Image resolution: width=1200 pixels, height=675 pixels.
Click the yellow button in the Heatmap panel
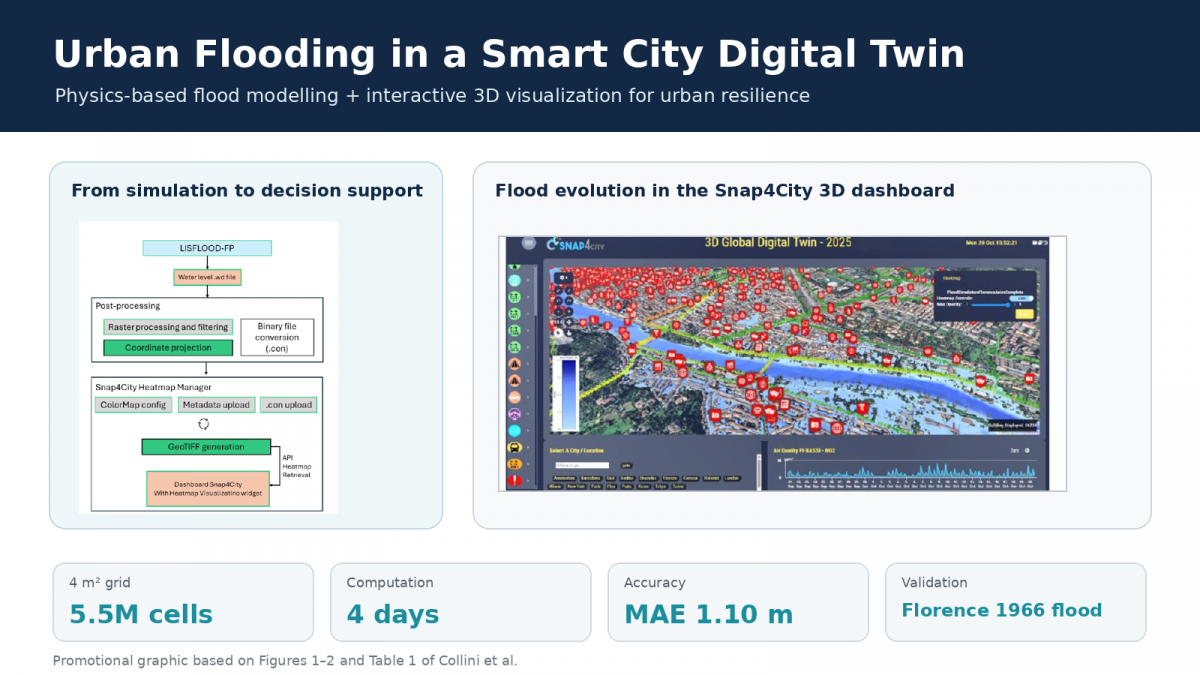1024,314
